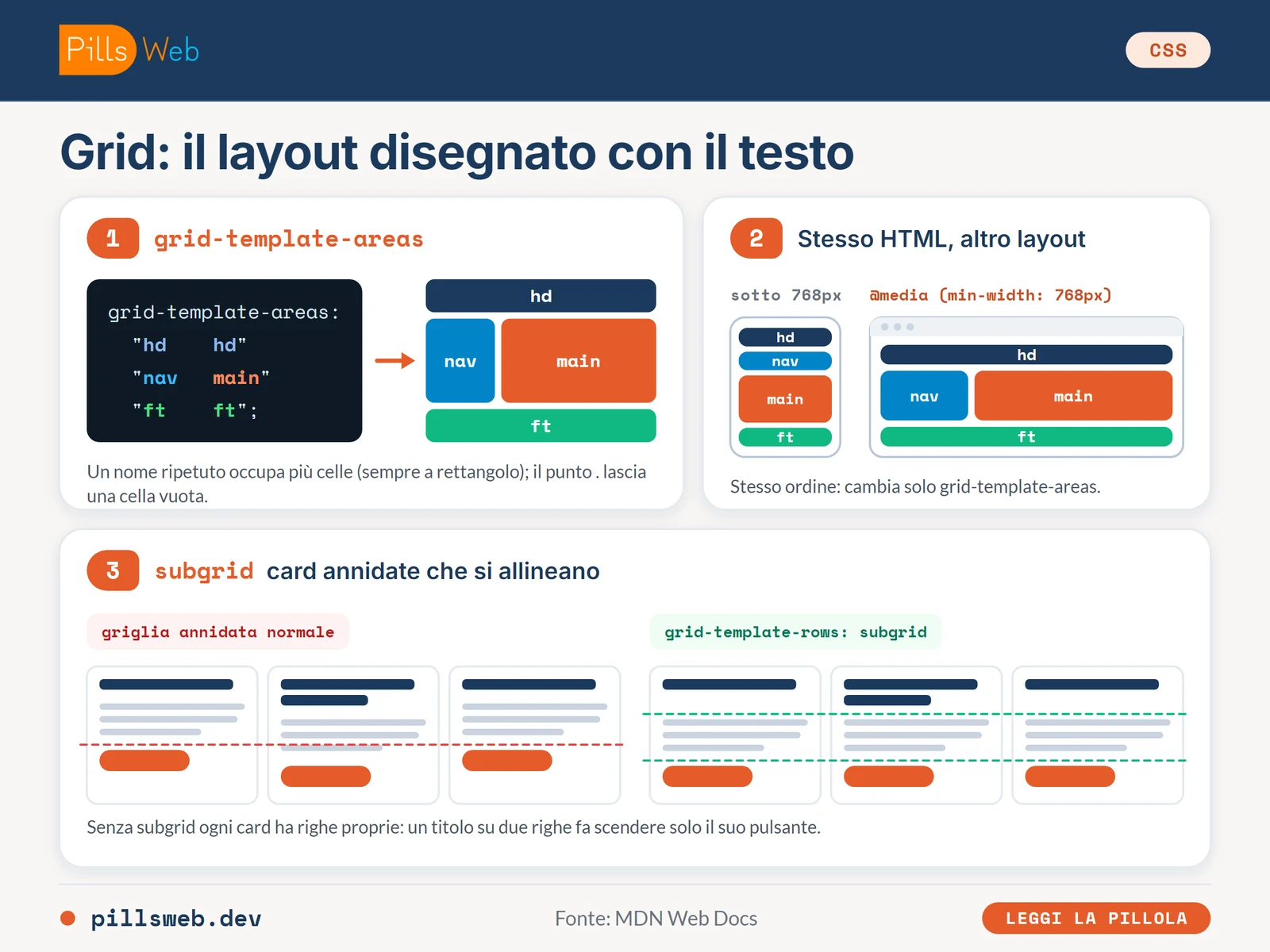Viewport: 1270px width, 952px height.
Task: Click the dark code snippet block
Action: 225,360
